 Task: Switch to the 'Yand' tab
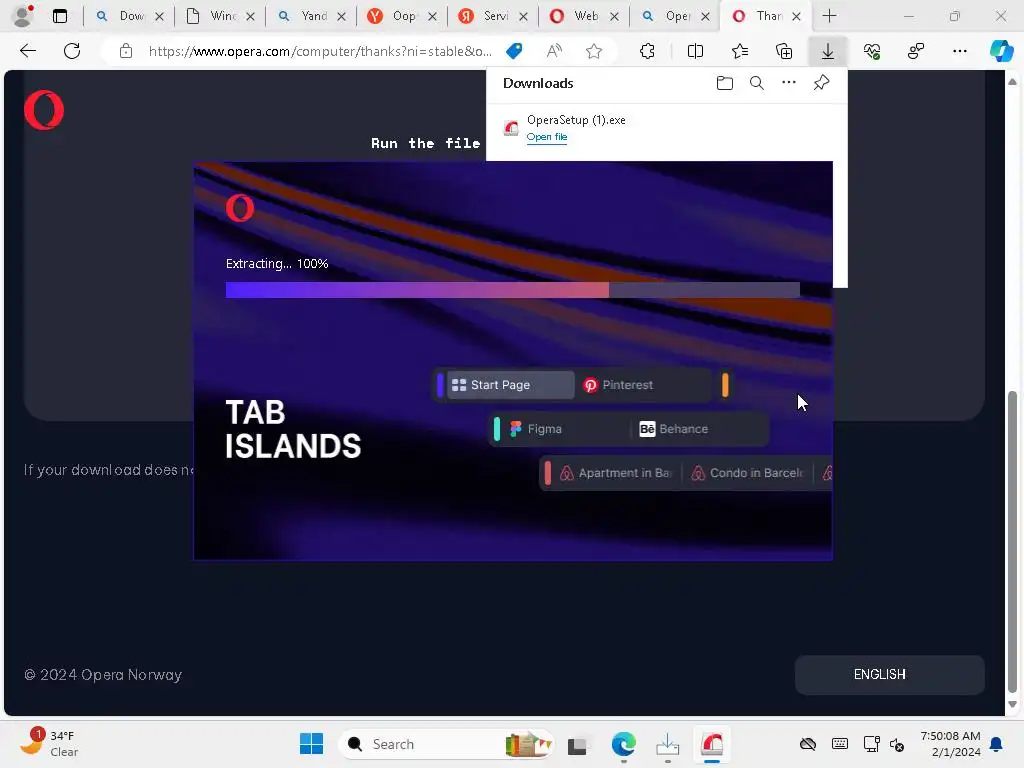point(312,16)
